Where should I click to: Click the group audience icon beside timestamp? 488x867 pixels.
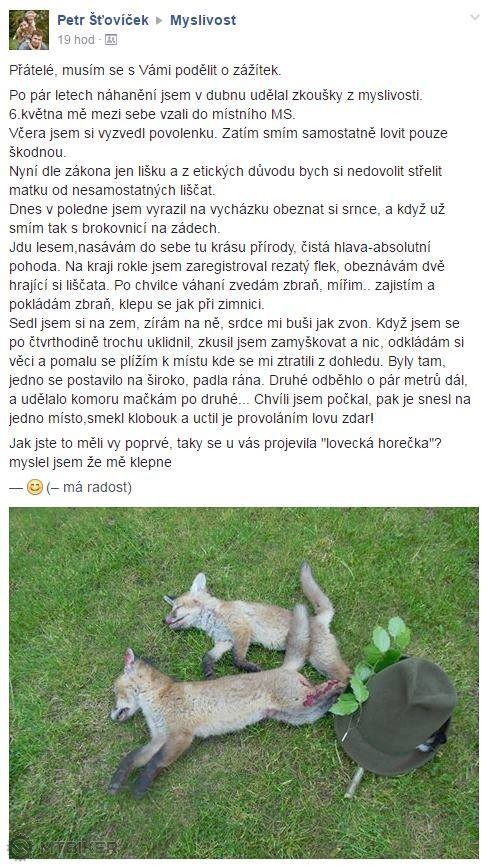tap(111, 40)
